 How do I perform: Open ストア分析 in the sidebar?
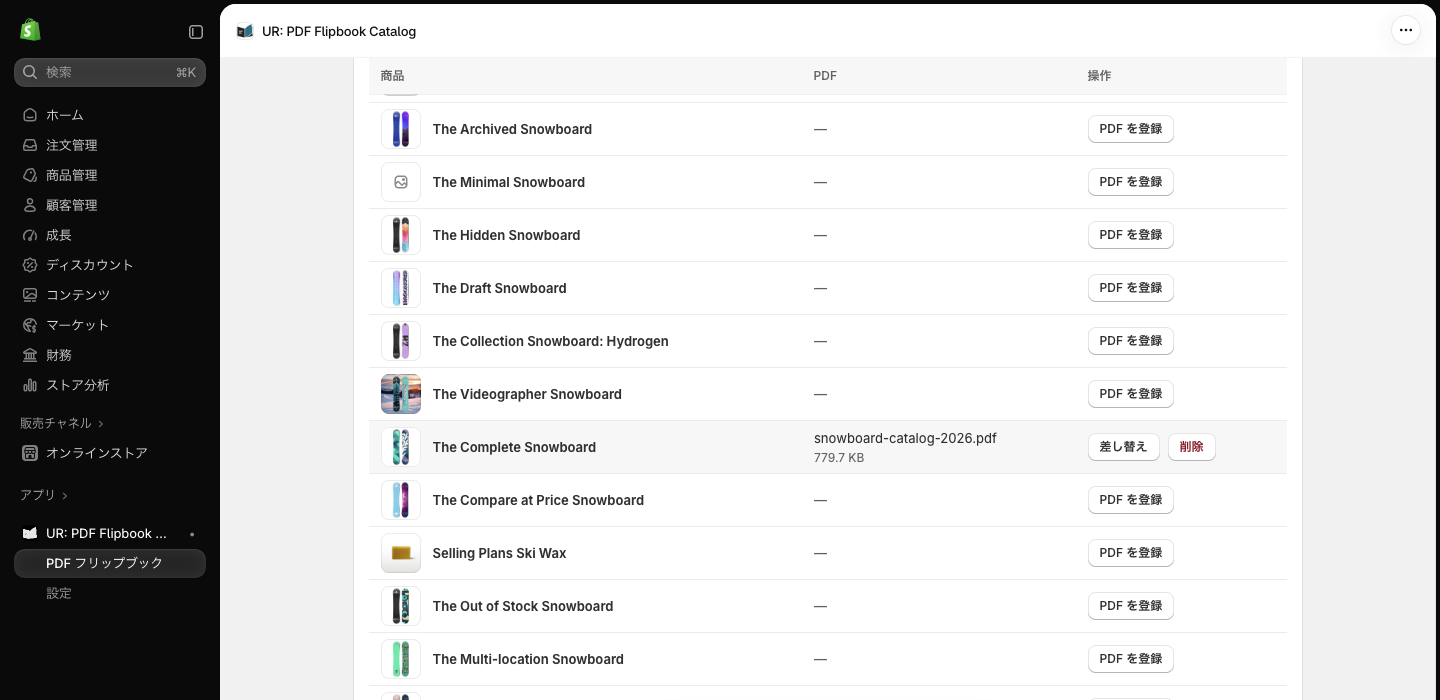[x=110, y=385]
